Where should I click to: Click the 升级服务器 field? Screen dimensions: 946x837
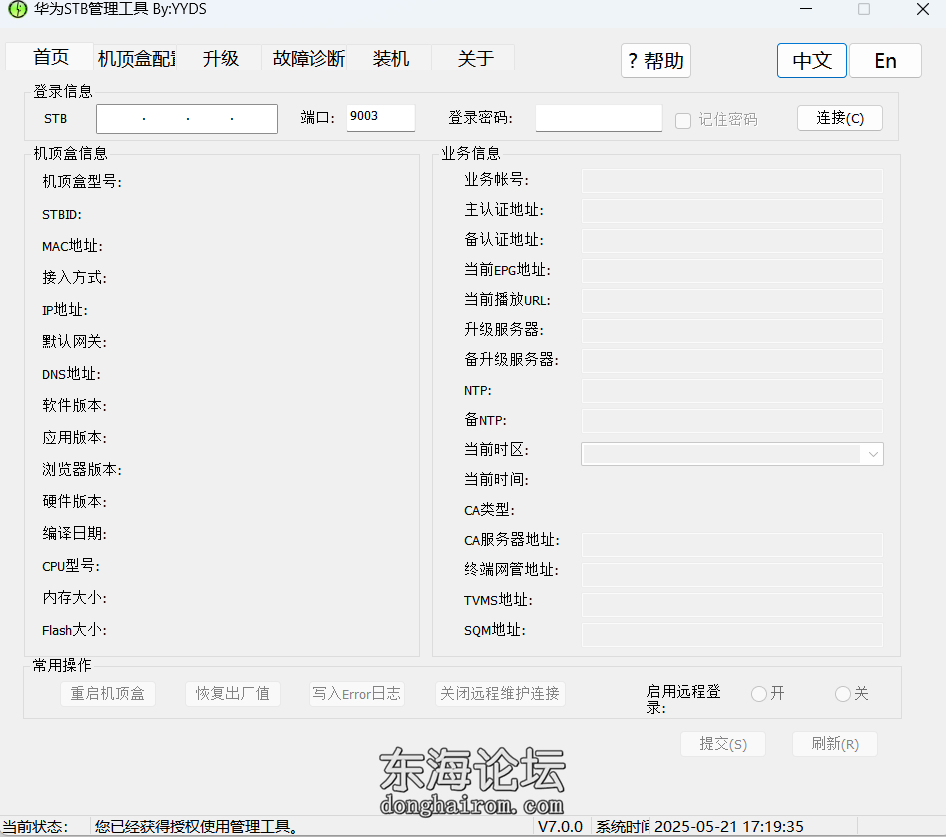coord(732,331)
